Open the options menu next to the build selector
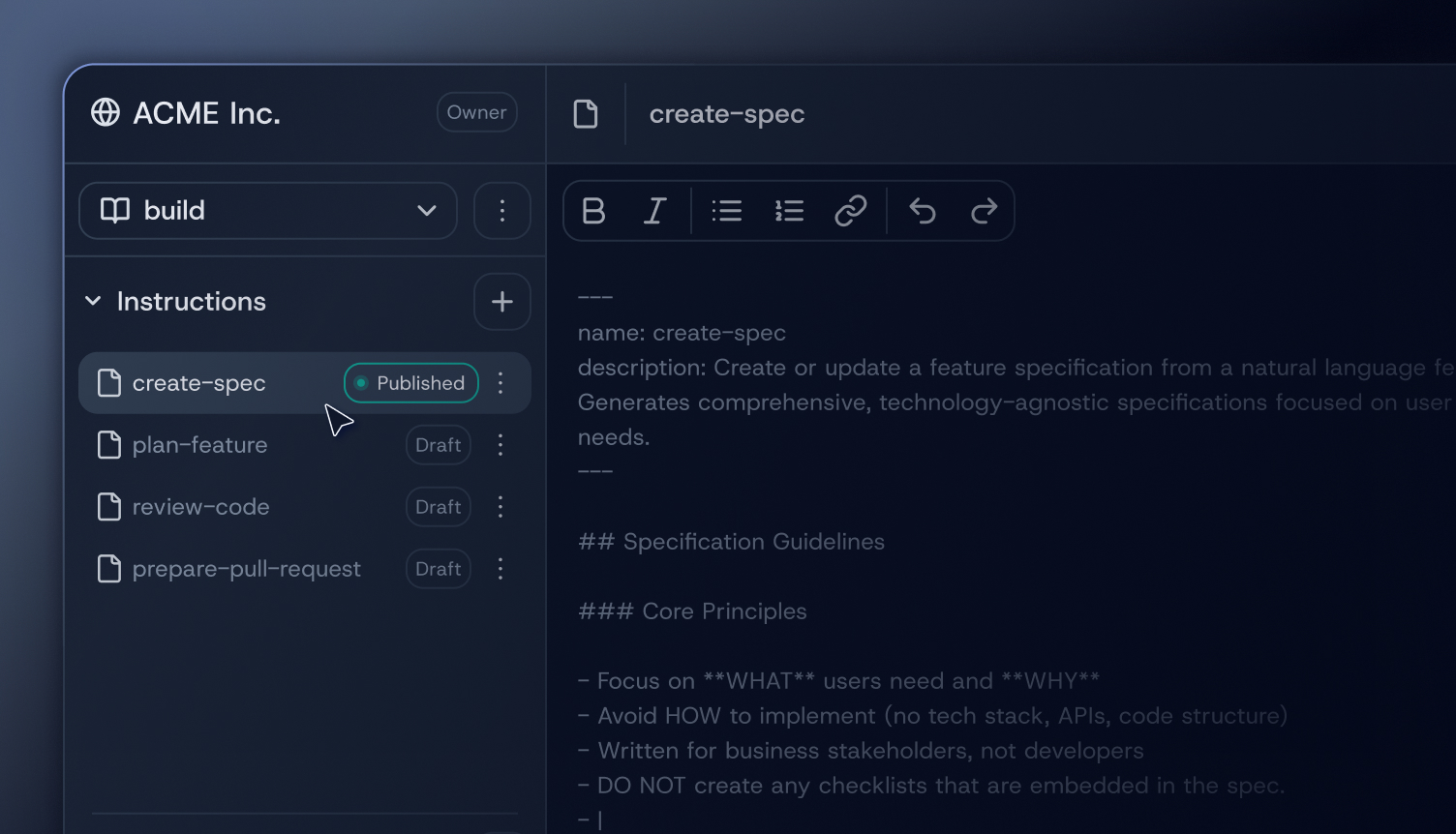 coord(501,210)
